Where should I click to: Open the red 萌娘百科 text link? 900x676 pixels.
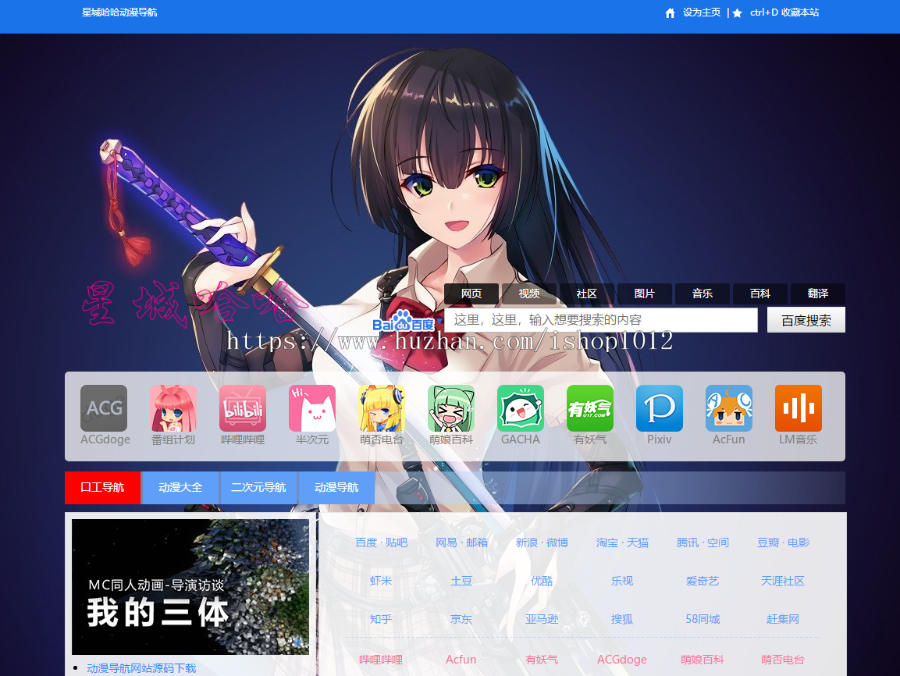703,660
